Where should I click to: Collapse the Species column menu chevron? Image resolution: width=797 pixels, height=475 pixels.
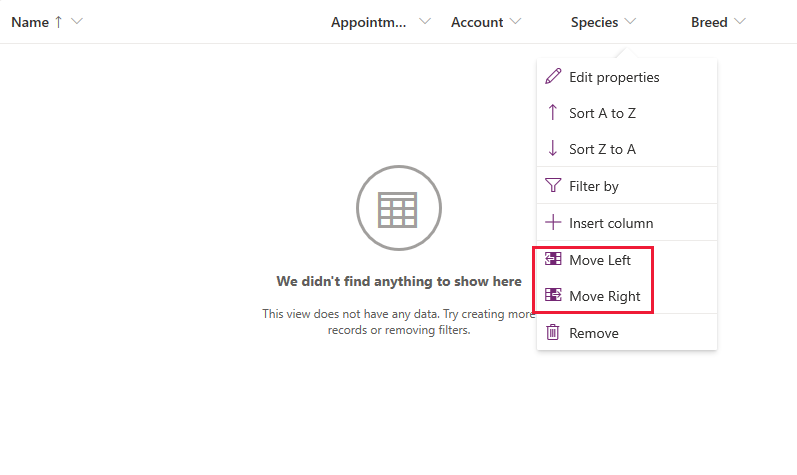(630, 22)
